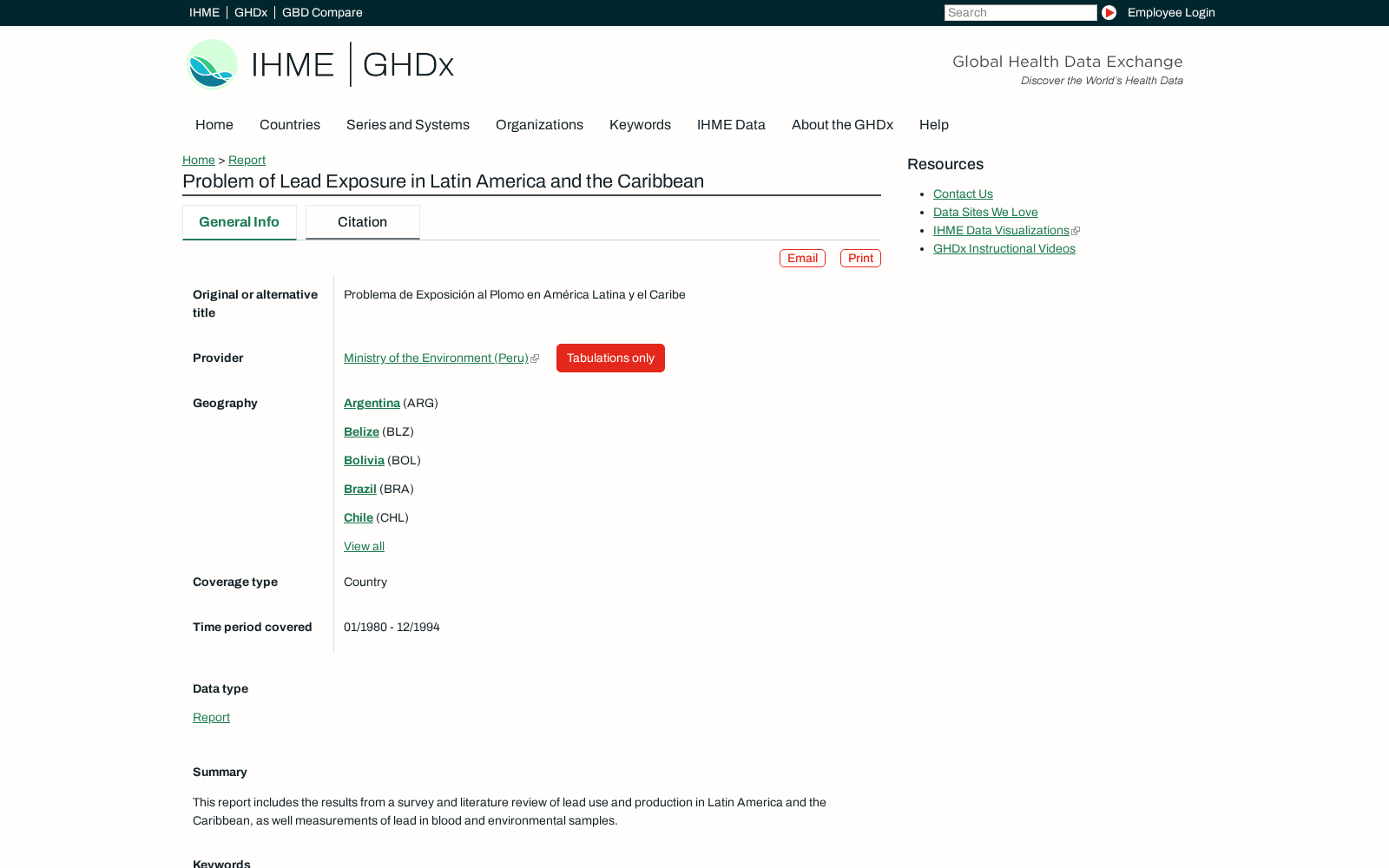1389x868 pixels.
Task: Open the GHDx link in top bar
Action: pyautogui.click(x=251, y=12)
